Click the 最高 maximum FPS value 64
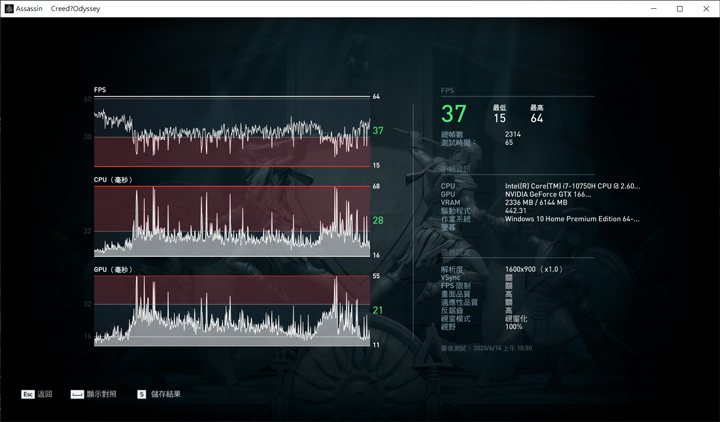Image resolution: width=720 pixels, height=422 pixels. point(537,118)
